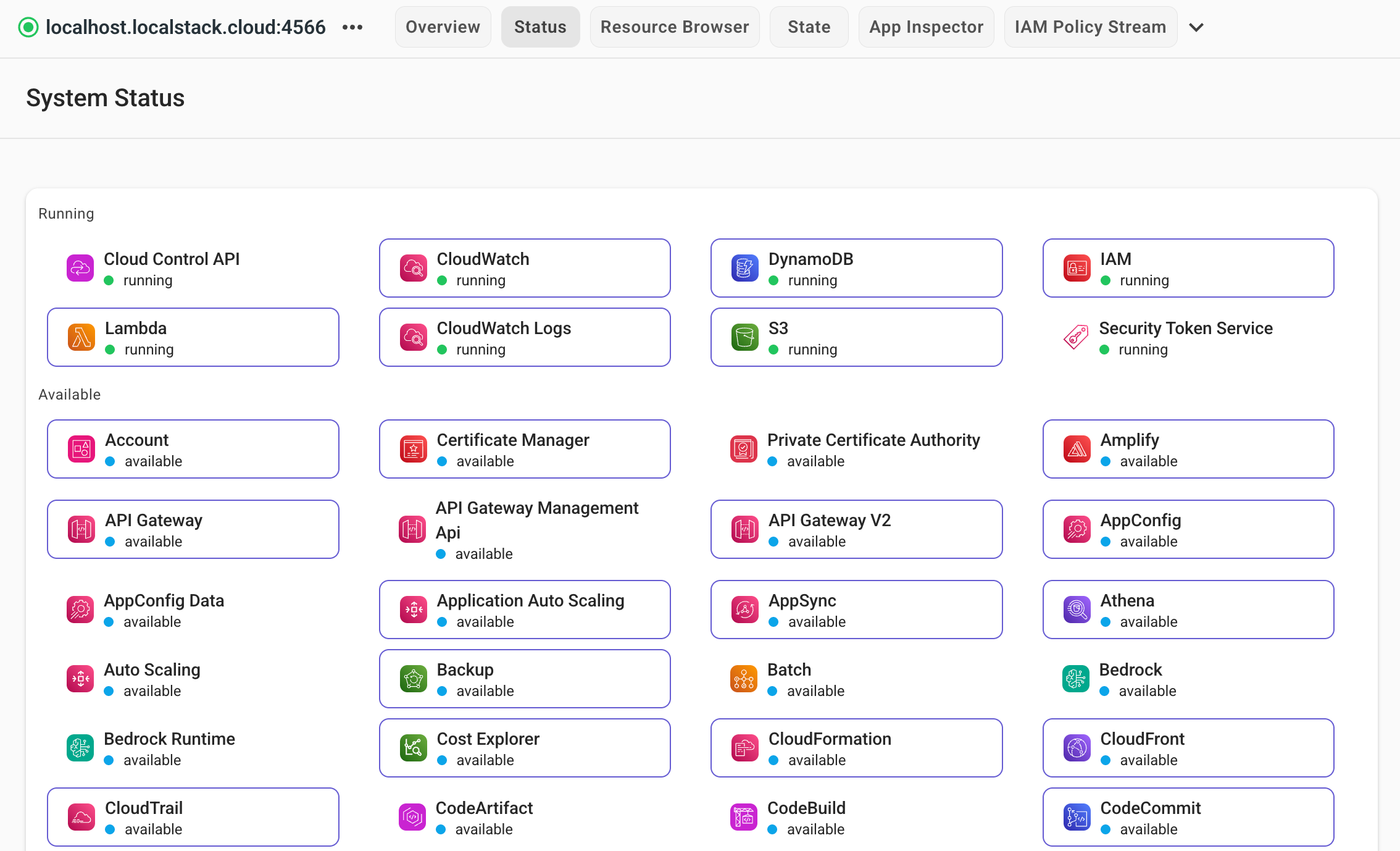Screen dimensions: 1400x851
Task: Click the AppConfig Data icon
Action: coord(80,610)
